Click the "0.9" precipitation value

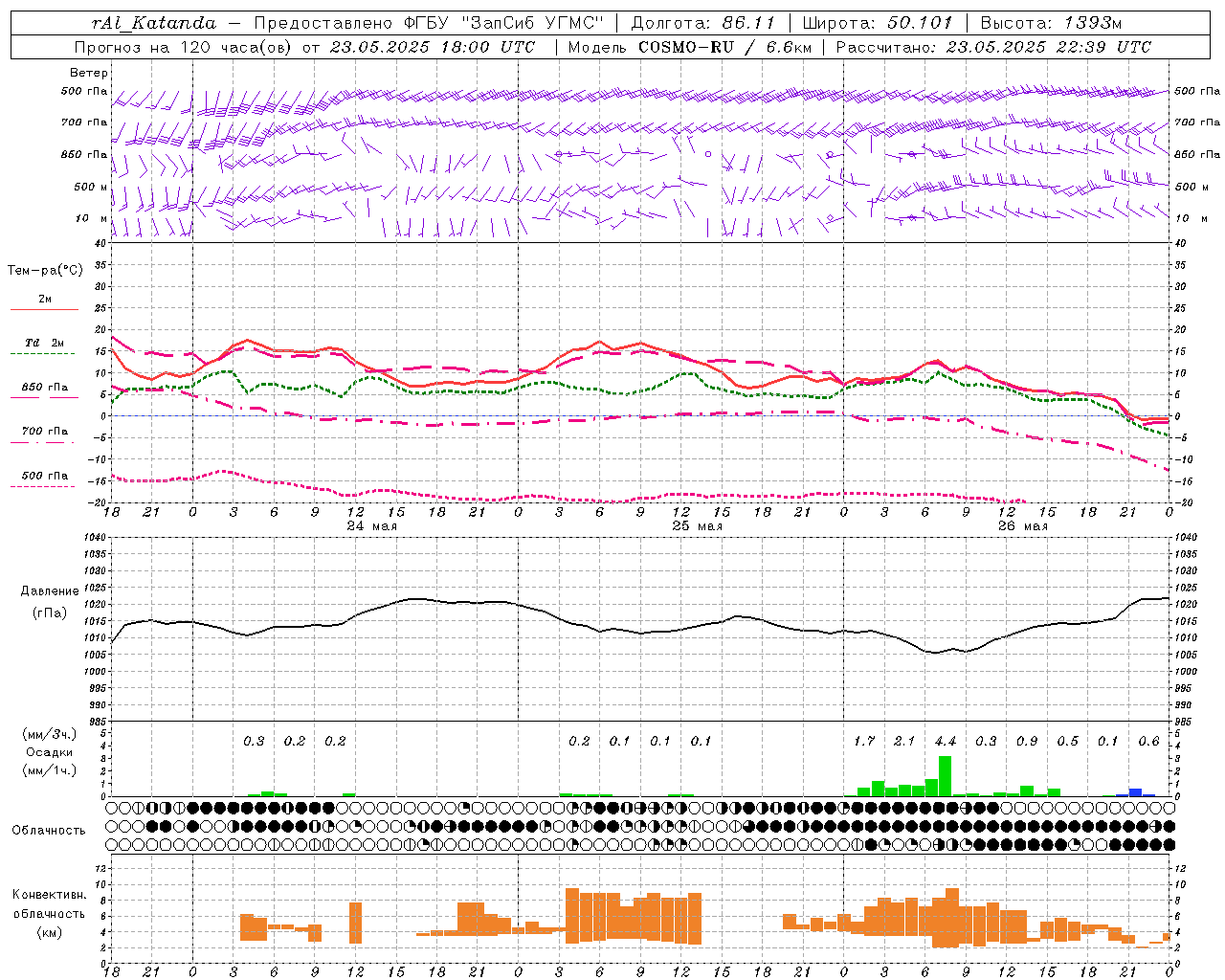point(1026,741)
